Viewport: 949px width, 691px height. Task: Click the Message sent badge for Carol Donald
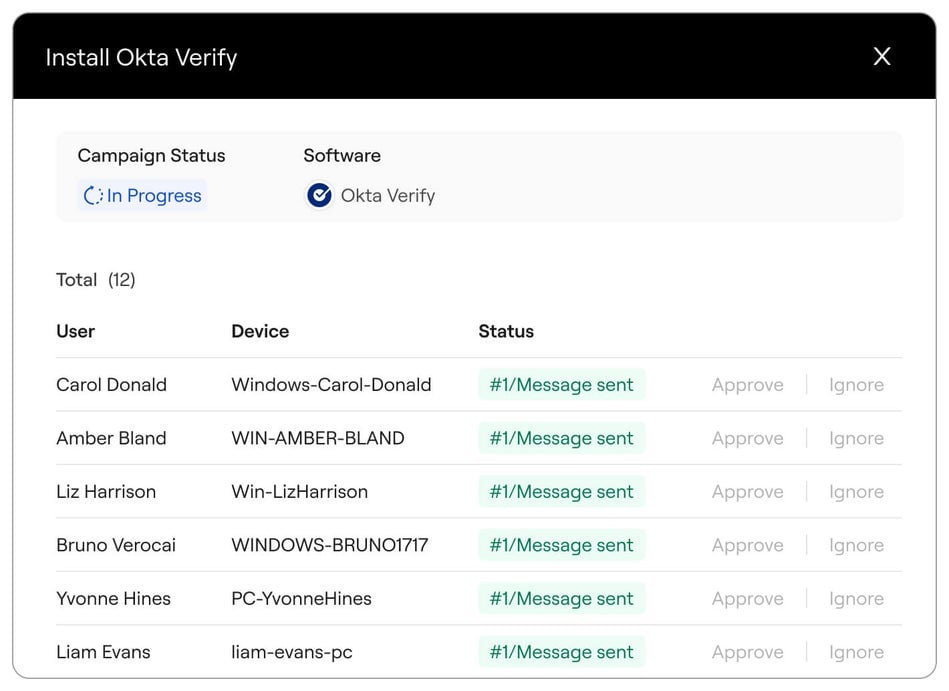tap(561, 384)
